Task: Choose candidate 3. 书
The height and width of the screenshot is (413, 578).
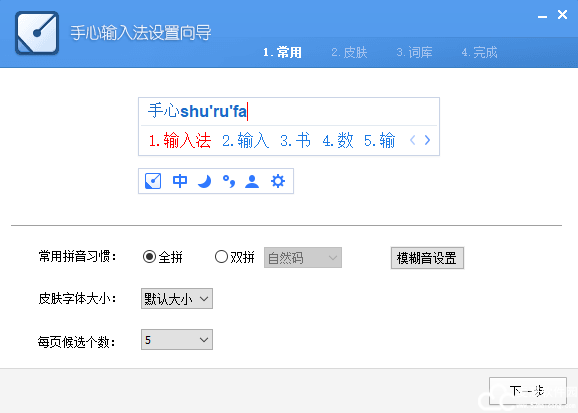Action: [x=295, y=140]
